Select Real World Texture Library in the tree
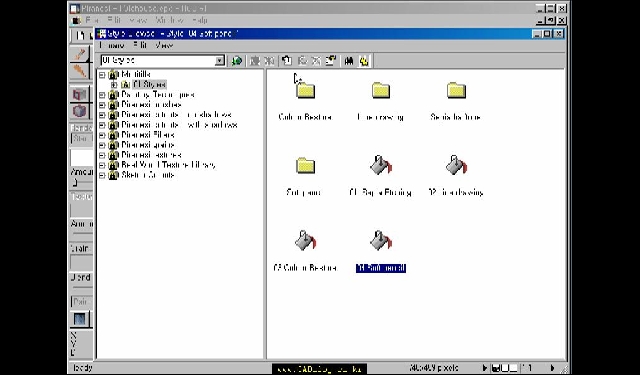 click(x=168, y=165)
